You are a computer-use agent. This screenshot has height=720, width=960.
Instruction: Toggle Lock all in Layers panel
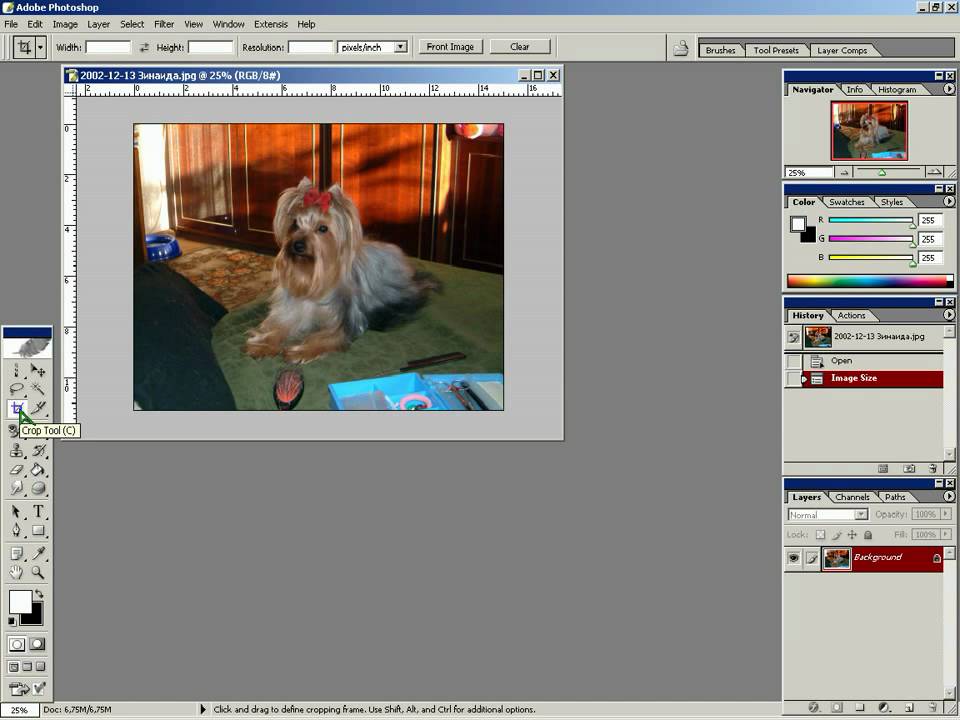[868, 534]
